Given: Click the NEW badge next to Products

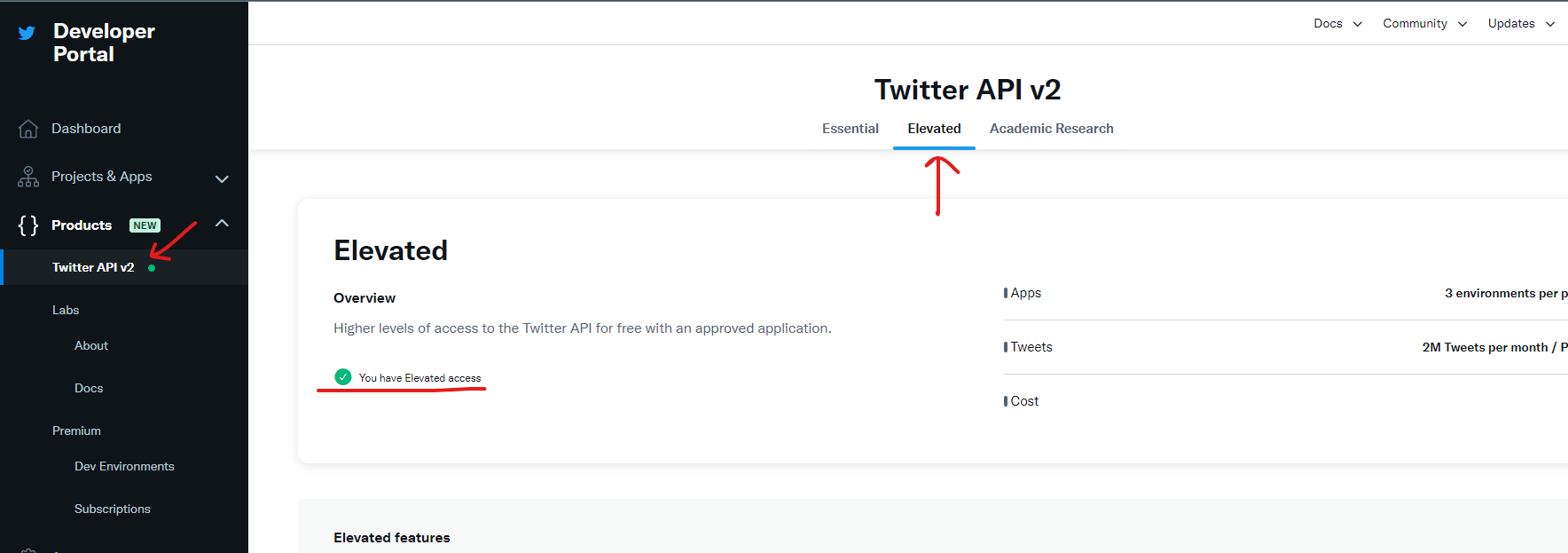Looking at the screenshot, I should pyautogui.click(x=145, y=225).
